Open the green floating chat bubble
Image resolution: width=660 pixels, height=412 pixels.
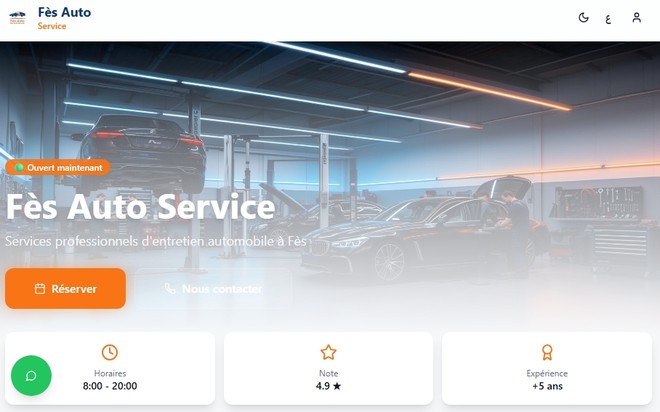pyautogui.click(x=31, y=375)
